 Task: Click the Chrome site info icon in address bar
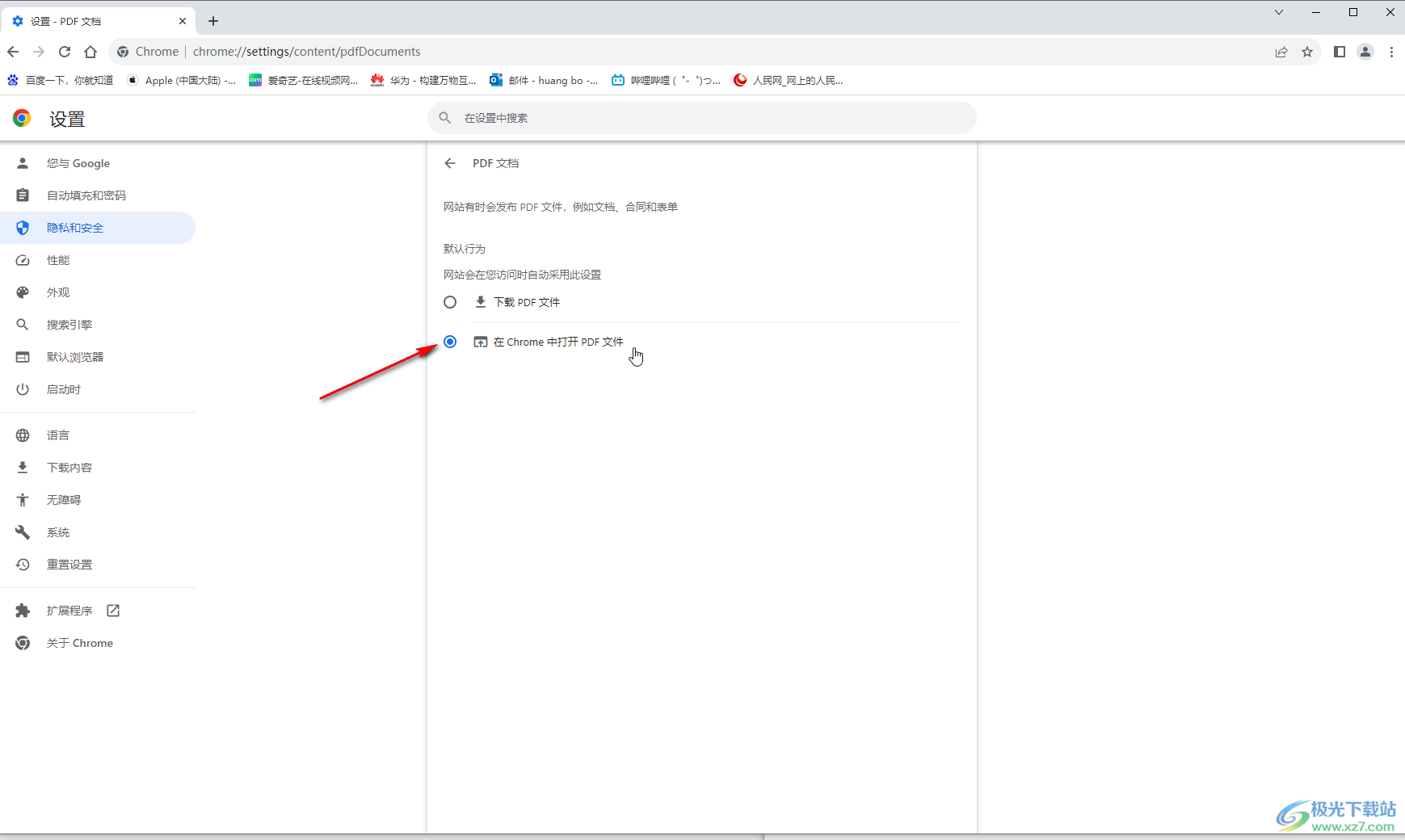coord(123,52)
